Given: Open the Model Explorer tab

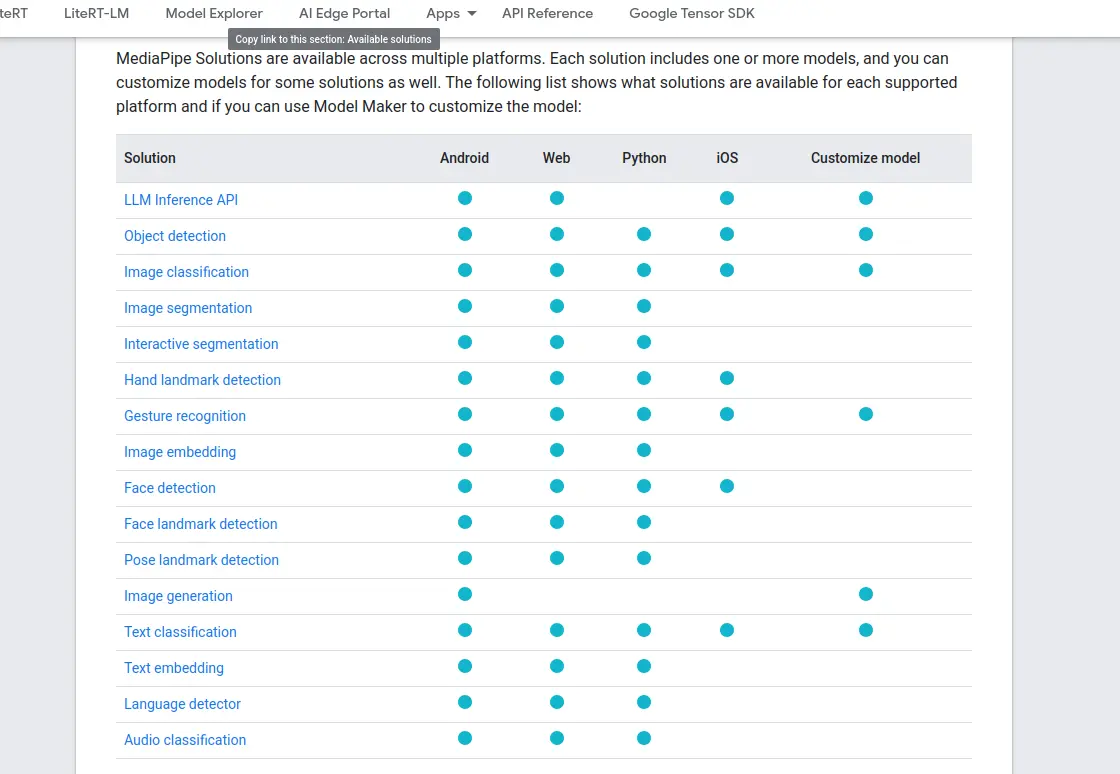Looking at the screenshot, I should tap(214, 14).
